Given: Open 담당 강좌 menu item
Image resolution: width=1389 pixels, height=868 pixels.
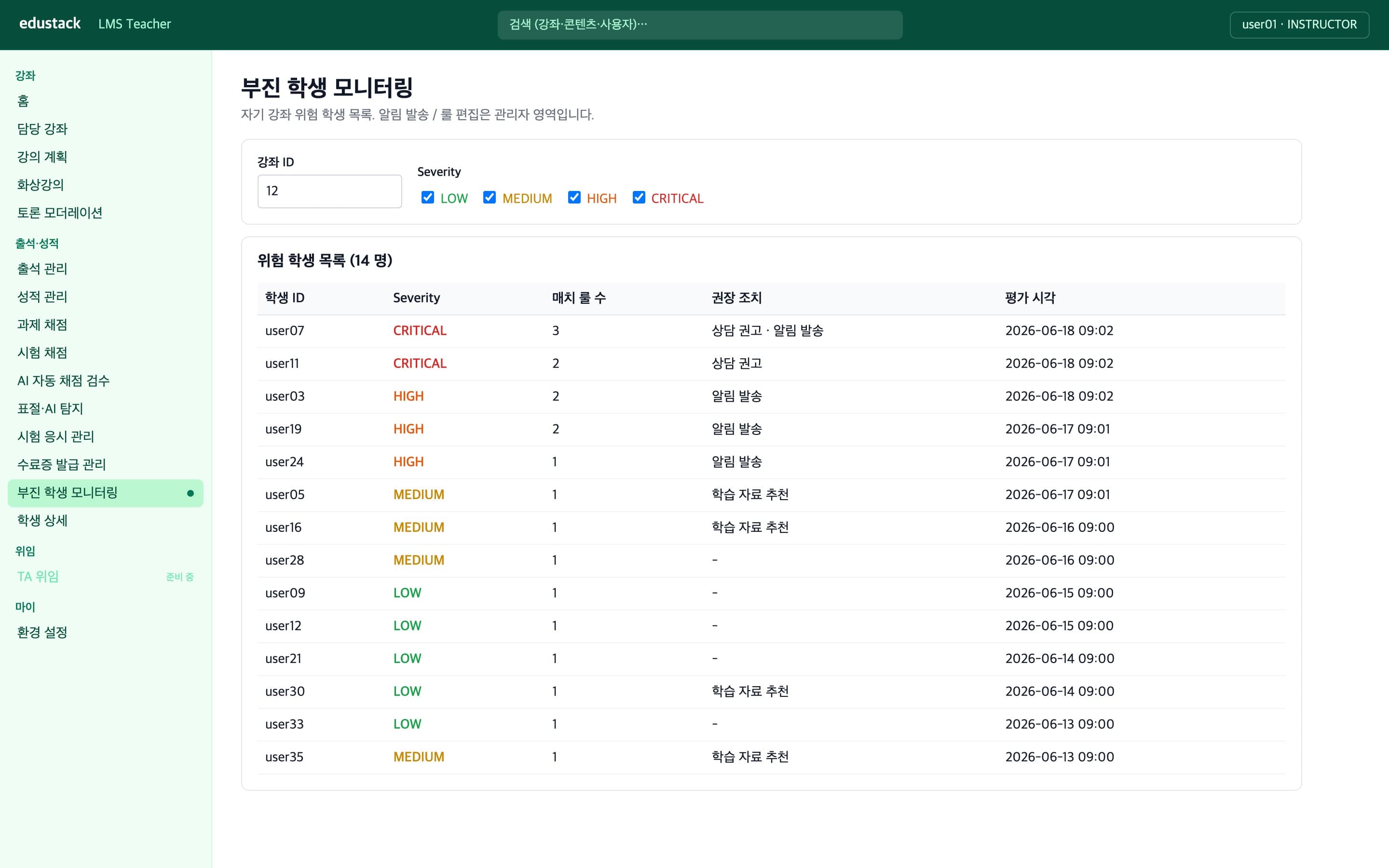Looking at the screenshot, I should click(106, 129).
